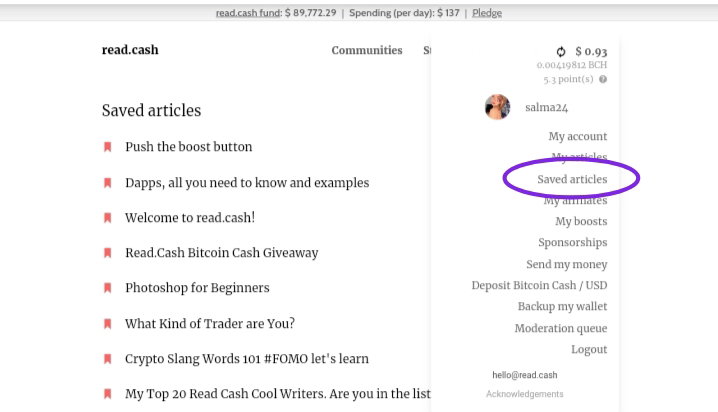718x412 pixels.
Task: Click bookmark icon beside Crypto Slang Words 101
Action: (108, 359)
